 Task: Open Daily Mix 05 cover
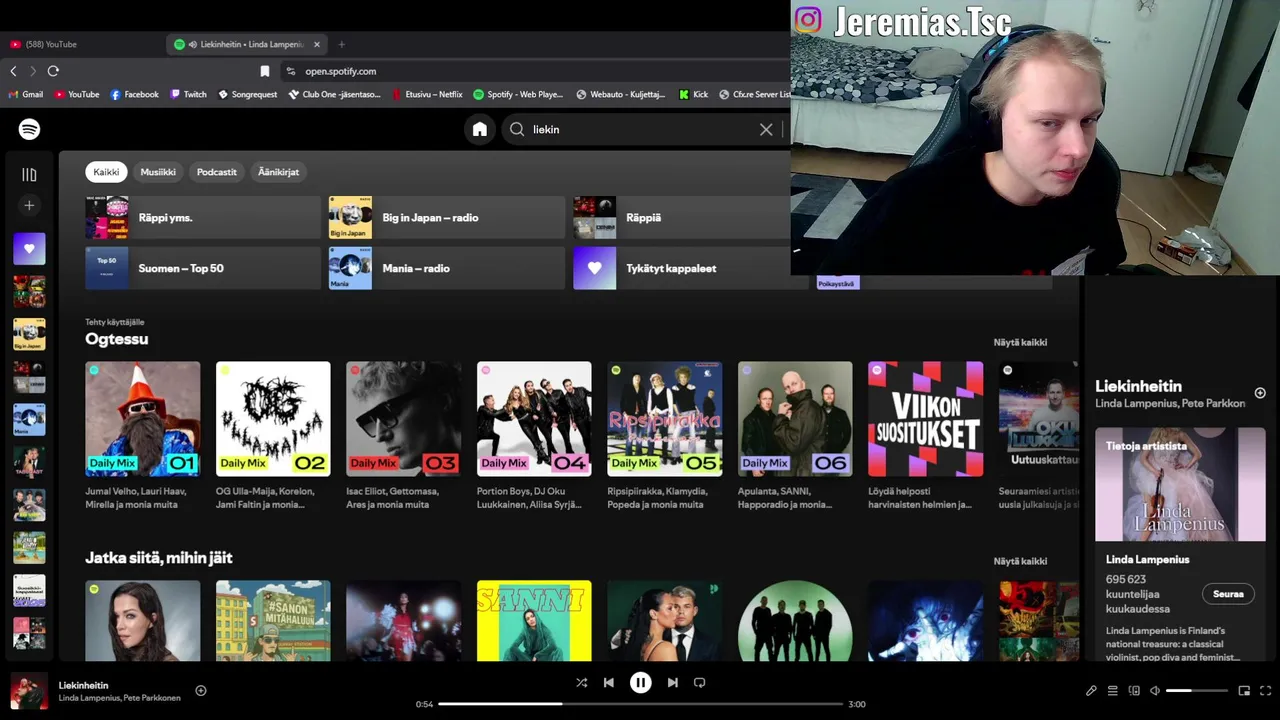[x=665, y=419]
